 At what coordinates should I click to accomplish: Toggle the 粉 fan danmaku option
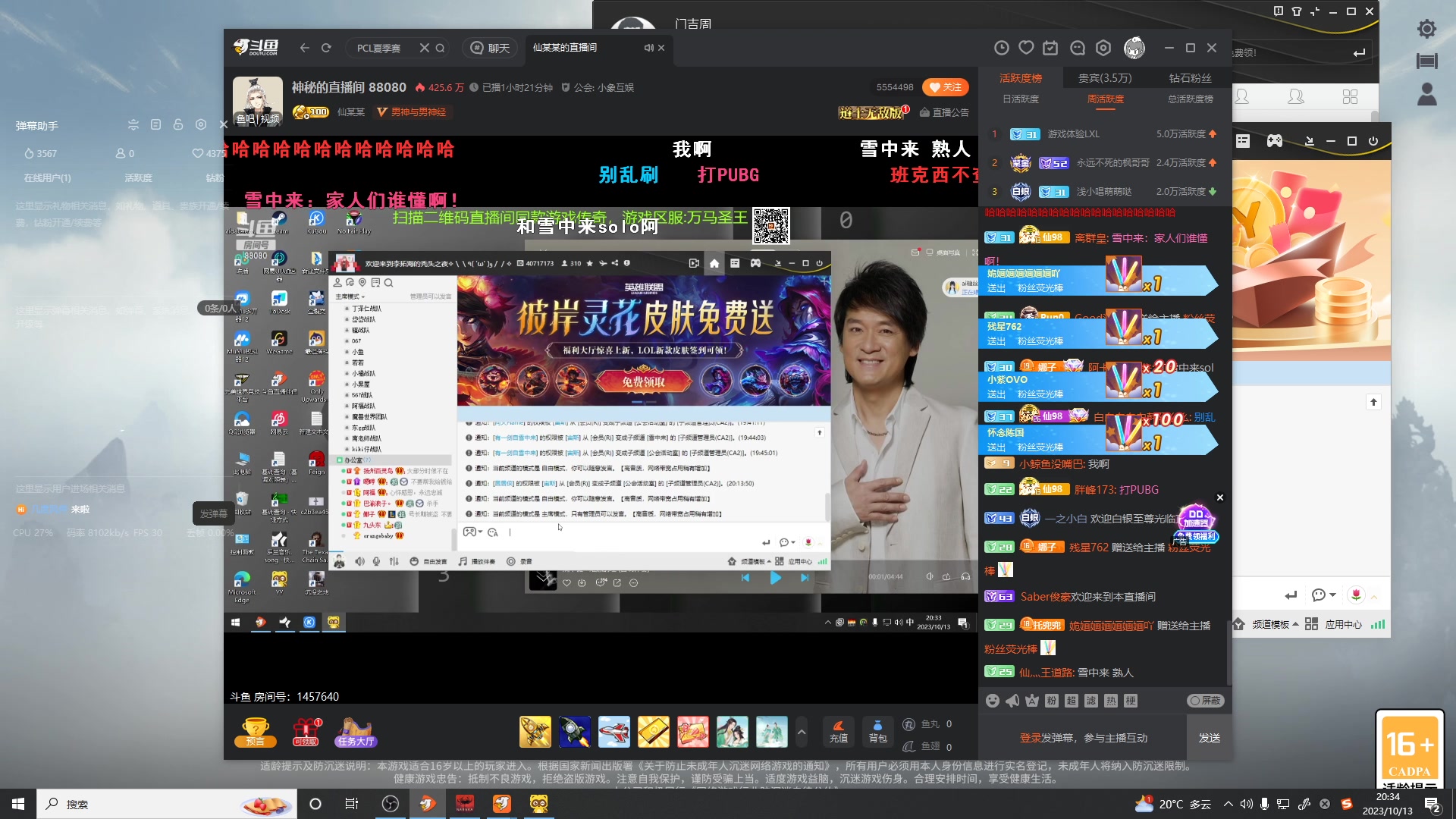pos(1052,701)
